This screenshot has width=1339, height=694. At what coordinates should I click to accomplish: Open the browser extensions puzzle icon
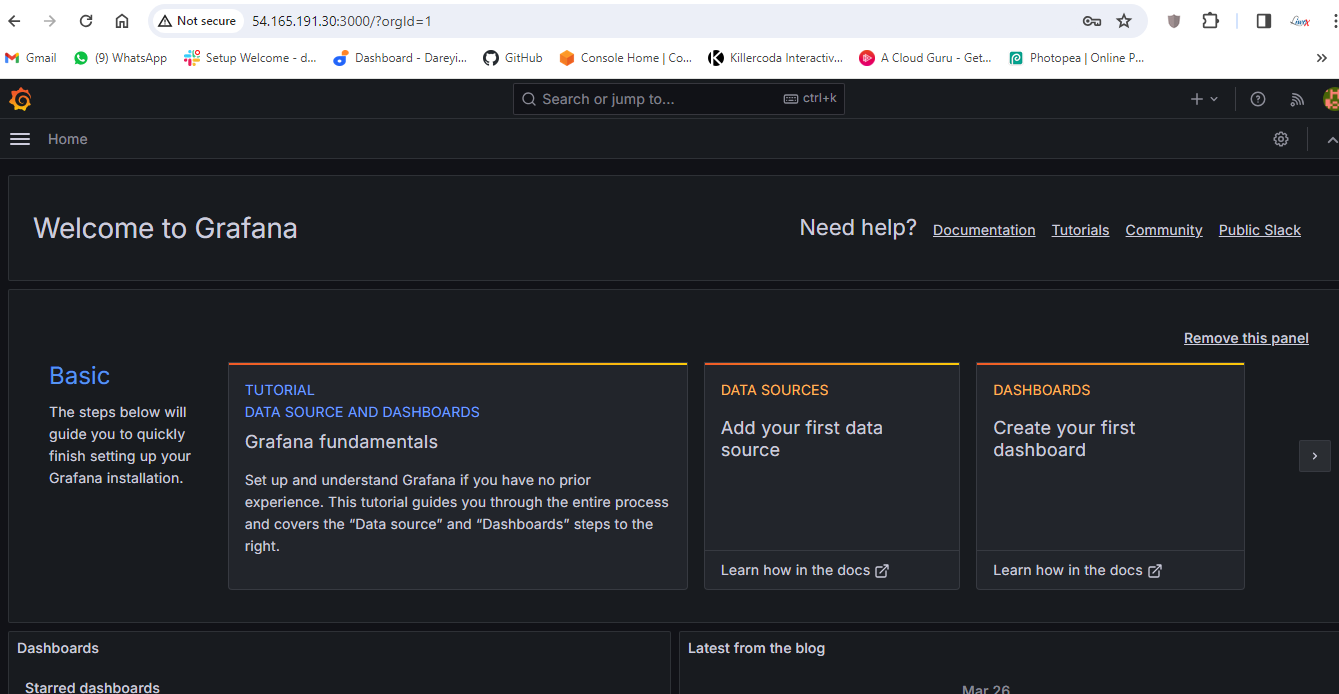pos(1210,21)
